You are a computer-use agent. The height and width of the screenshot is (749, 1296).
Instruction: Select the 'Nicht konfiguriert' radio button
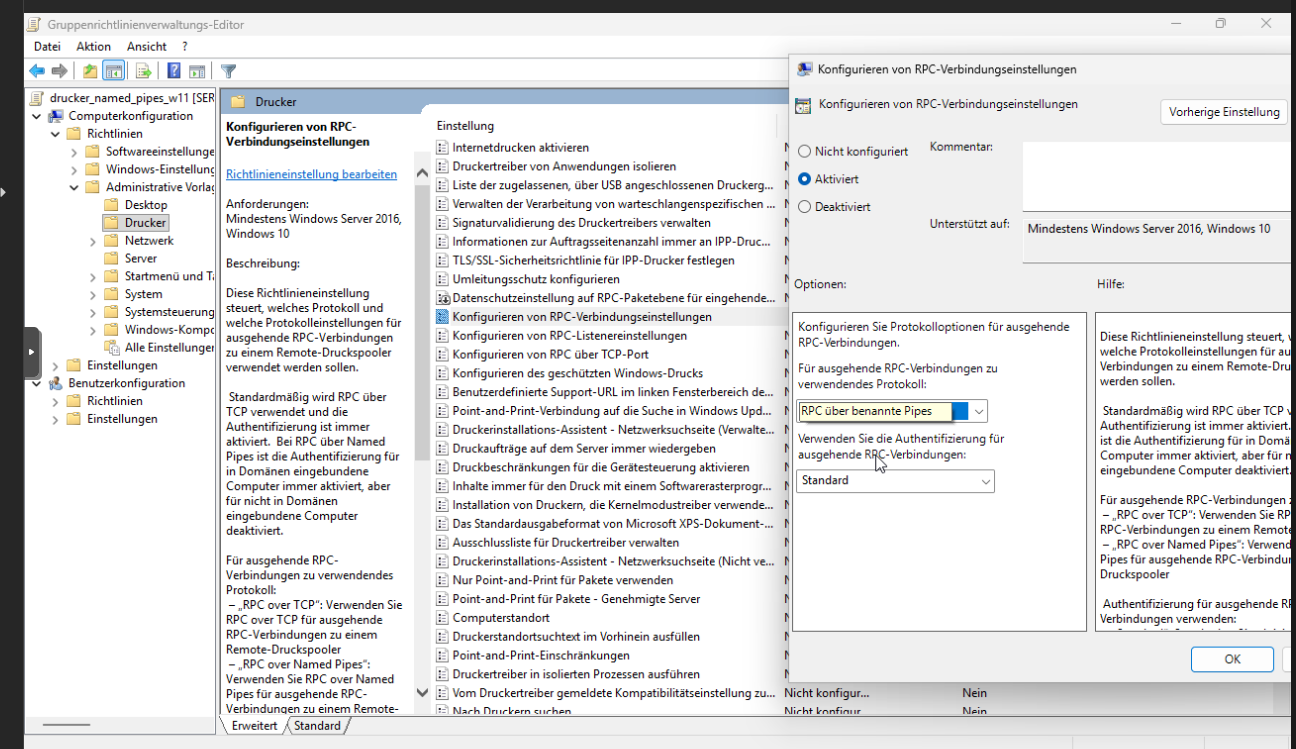(805, 152)
